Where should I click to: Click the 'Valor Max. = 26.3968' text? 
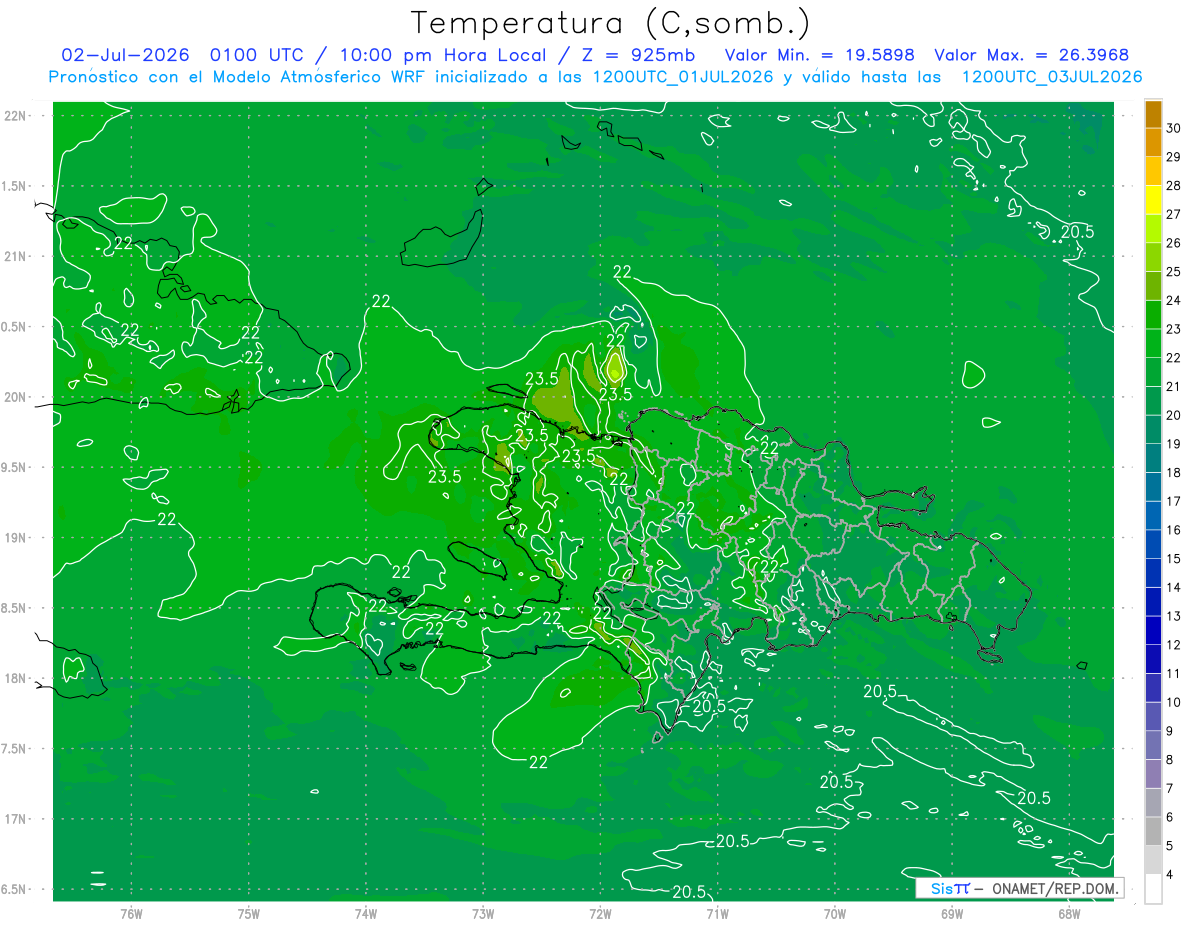click(1031, 55)
